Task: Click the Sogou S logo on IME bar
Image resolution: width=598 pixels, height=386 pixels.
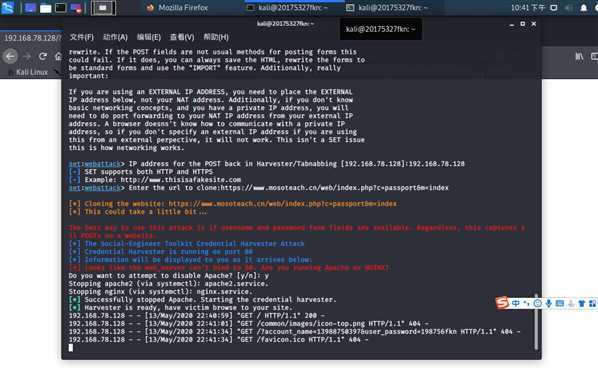Action: pyautogui.click(x=502, y=303)
